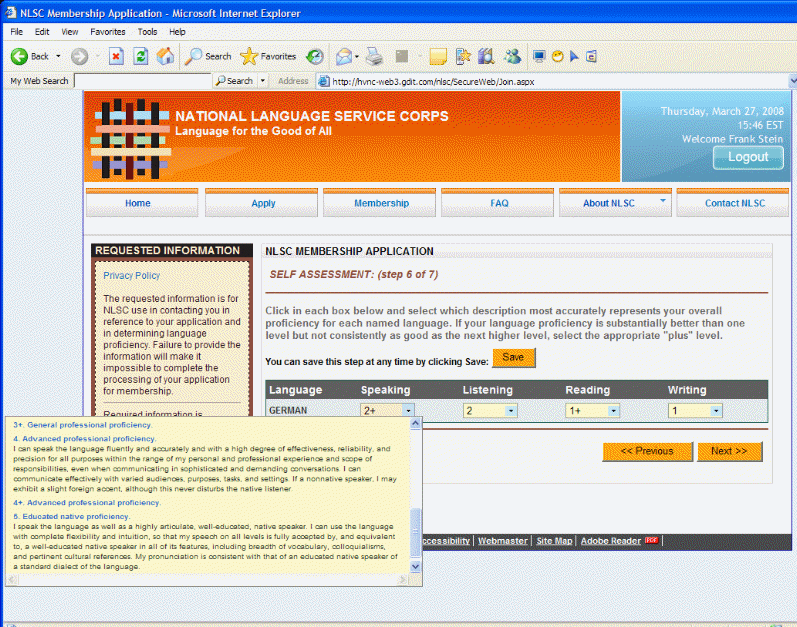Click the proficiency list vertical scroll thumb
Image resolution: width=797 pixels, height=627 pixels.
pos(415,532)
